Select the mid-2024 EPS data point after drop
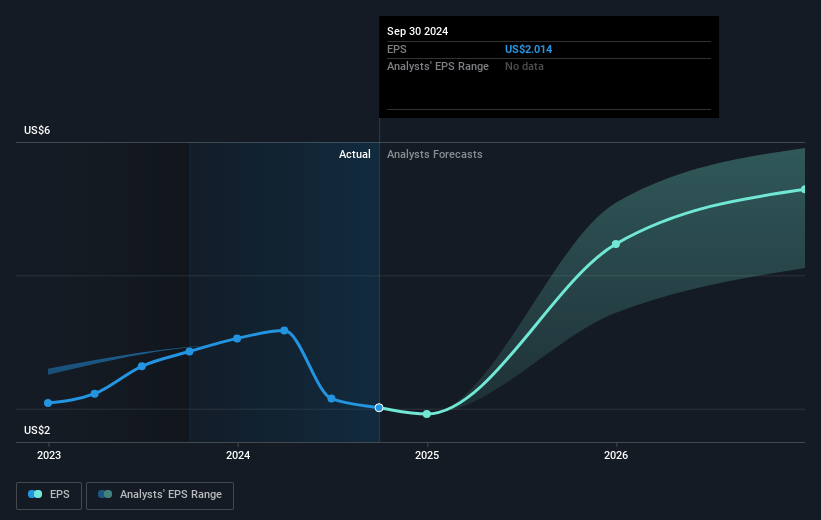The width and height of the screenshot is (821, 520). click(331, 399)
